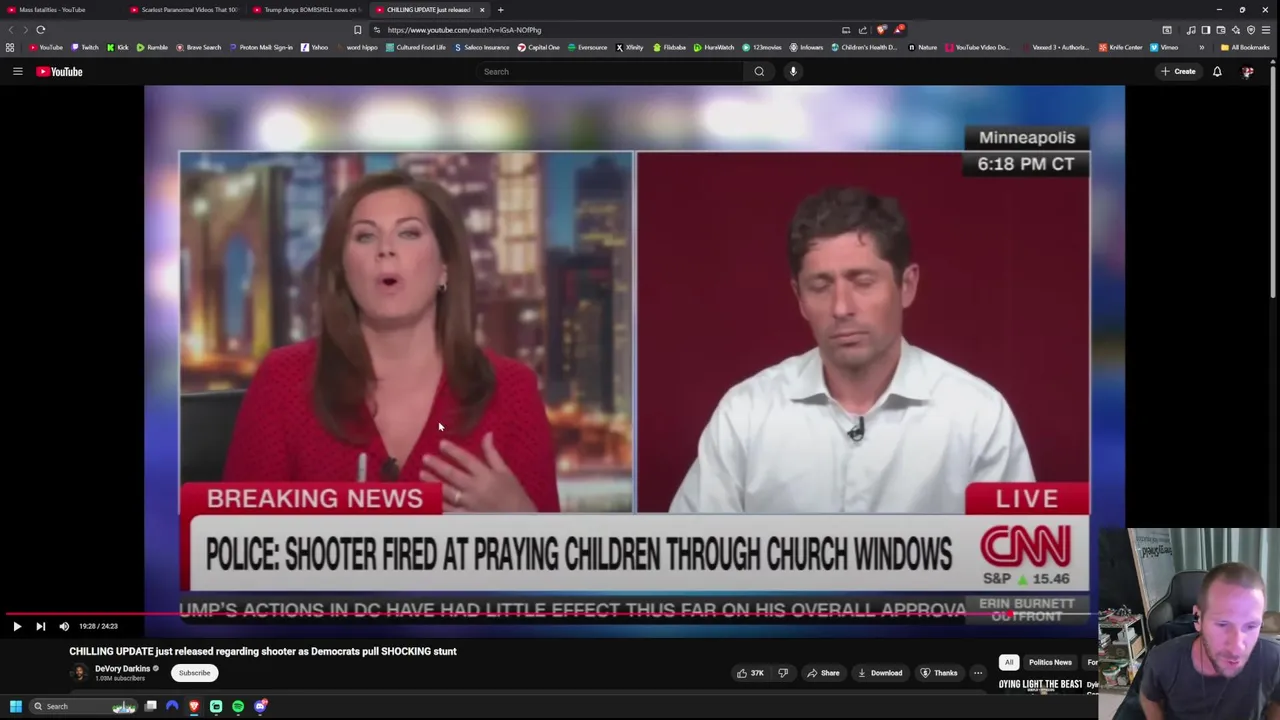Image resolution: width=1280 pixels, height=720 pixels.
Task: Open the Kick bookmark
Action: pyautogui.click(x=118, y=47)
